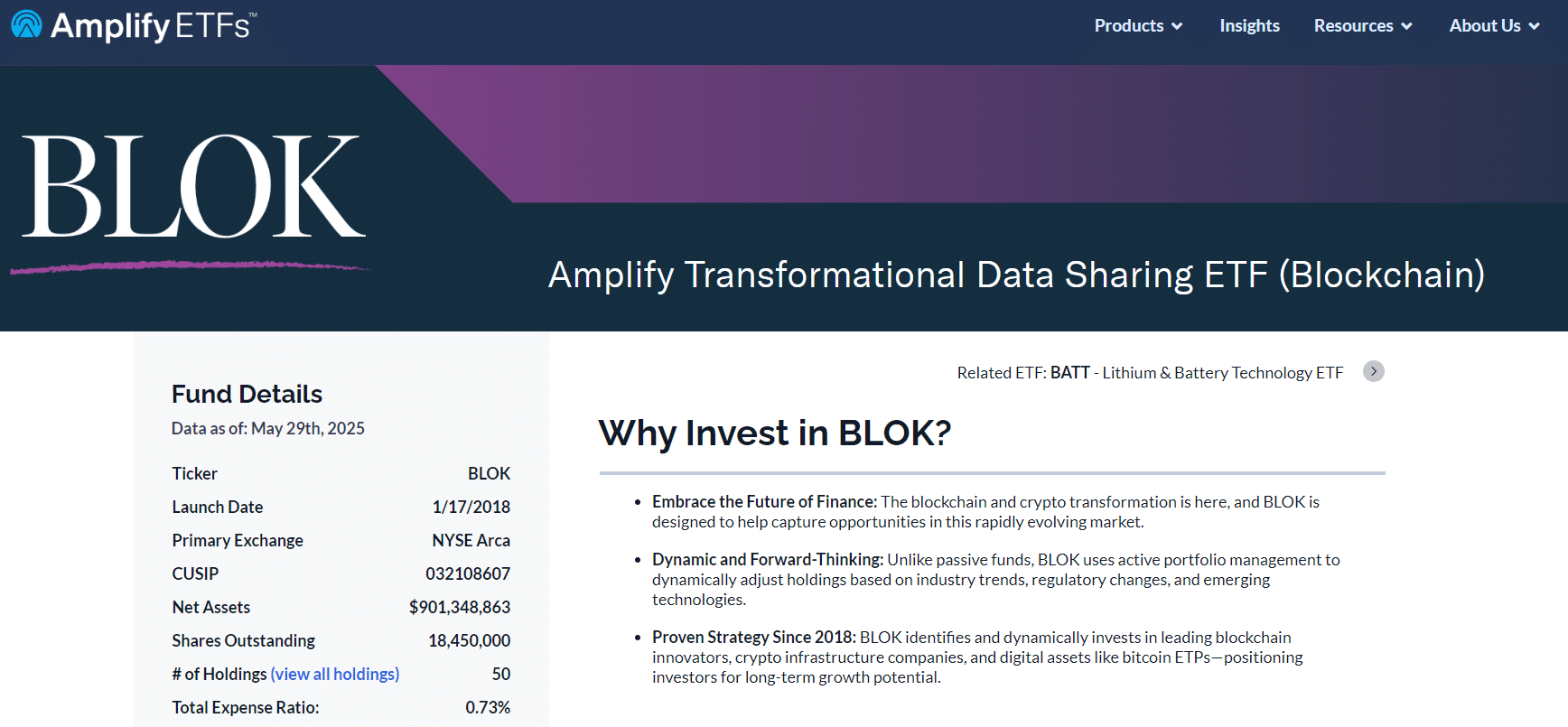The height and width of the screenshot is (727, 1568).
Task: Open the next related ETF arrow icon
Action: [x=1374, y=371]
